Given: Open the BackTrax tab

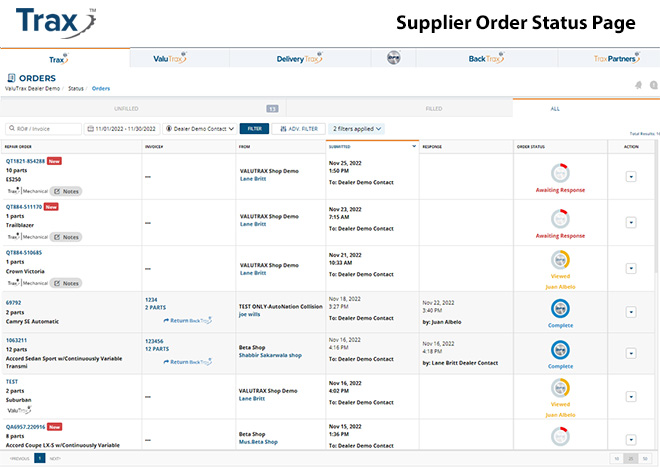Looking at the screenshot, I should click(x=486, y=58).
